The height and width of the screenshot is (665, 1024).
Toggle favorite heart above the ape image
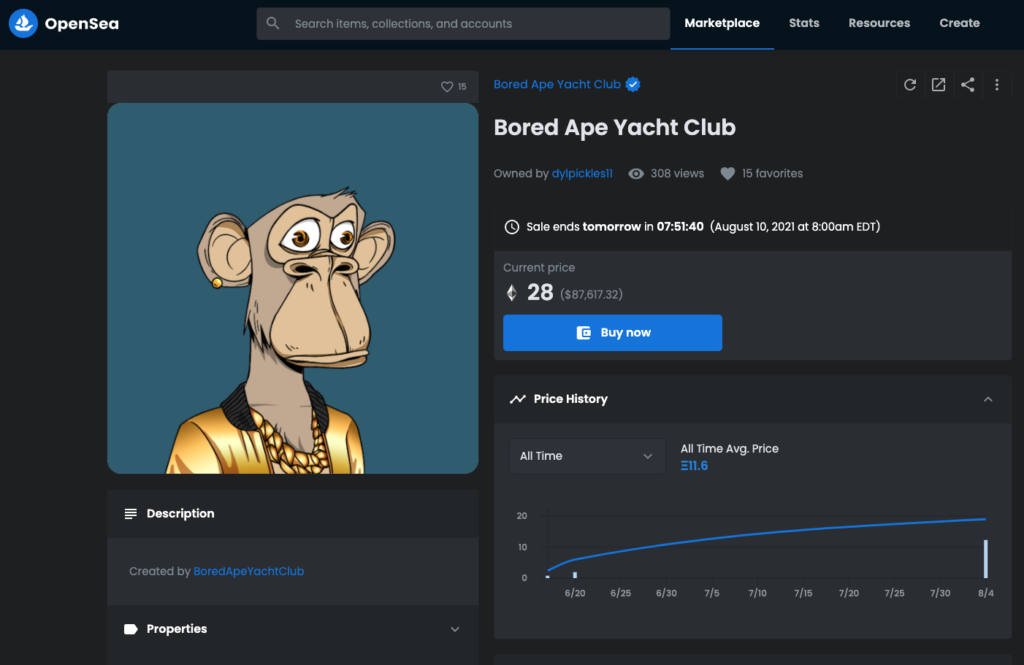(x=447, y=86)
